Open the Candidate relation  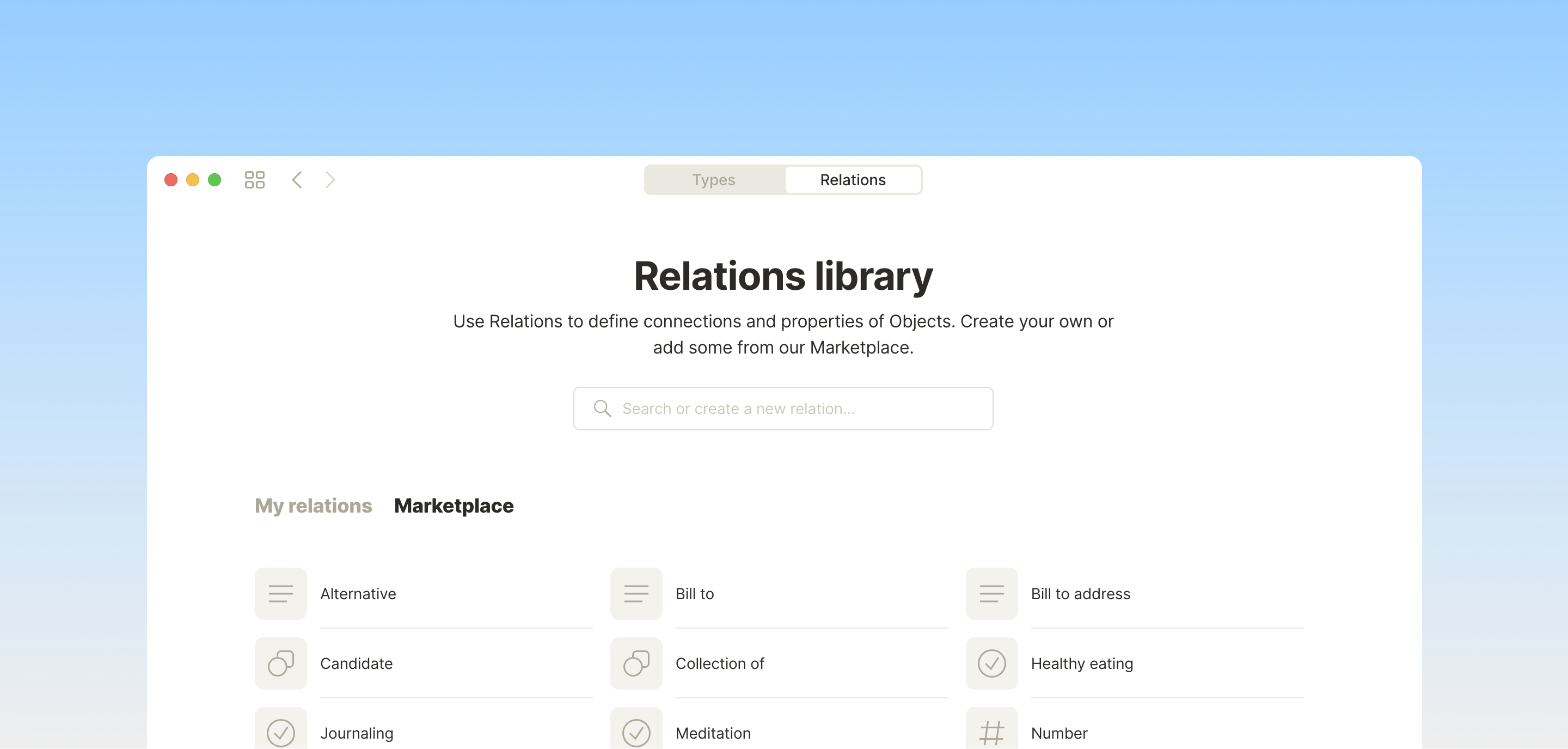(x=424, y=663)
